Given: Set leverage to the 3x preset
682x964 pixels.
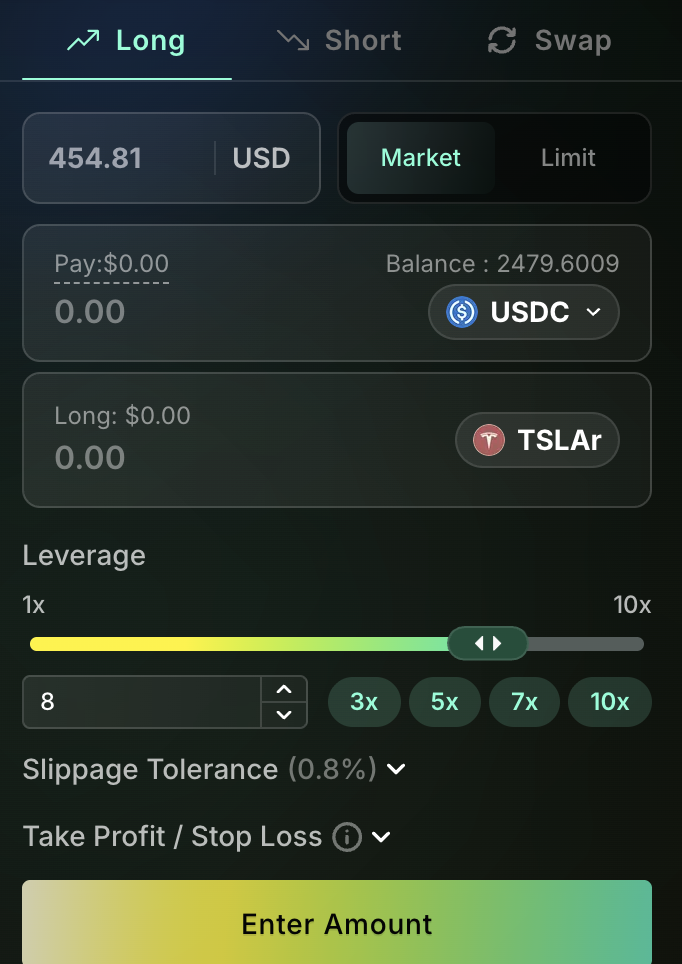Looking at the screenshot, I should coord(364,702).
